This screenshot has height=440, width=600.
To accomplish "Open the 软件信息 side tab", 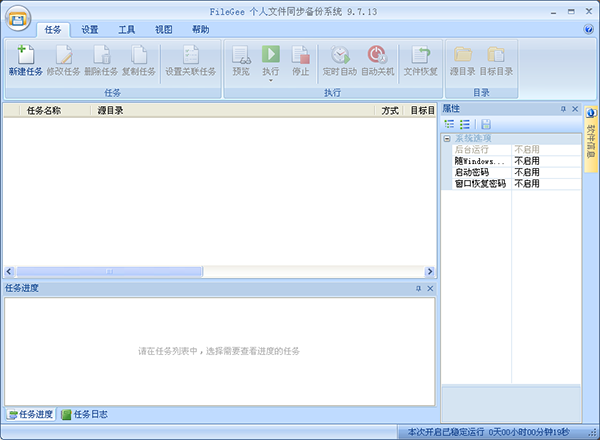I will pyautogui.click(x=591, y=139).
